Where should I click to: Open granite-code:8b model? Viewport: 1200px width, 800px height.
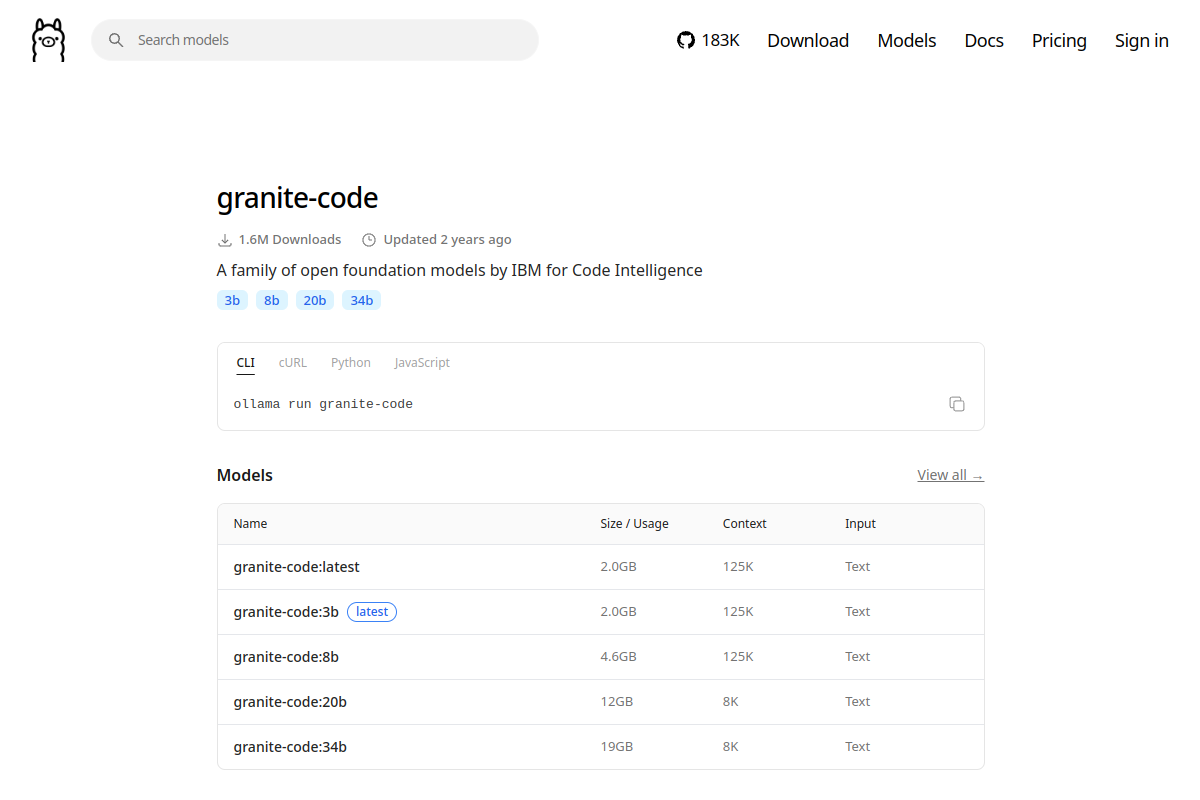point(286,657)
